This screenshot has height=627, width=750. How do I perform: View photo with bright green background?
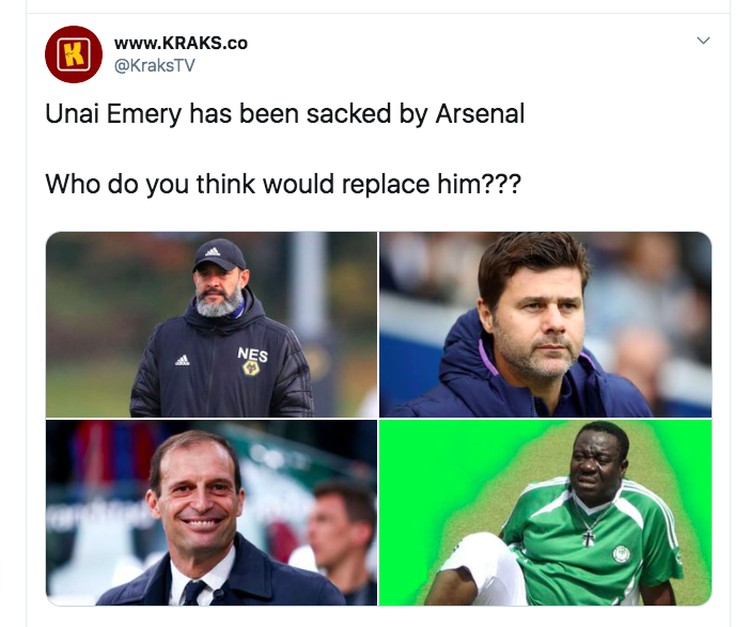pos(545,513)
